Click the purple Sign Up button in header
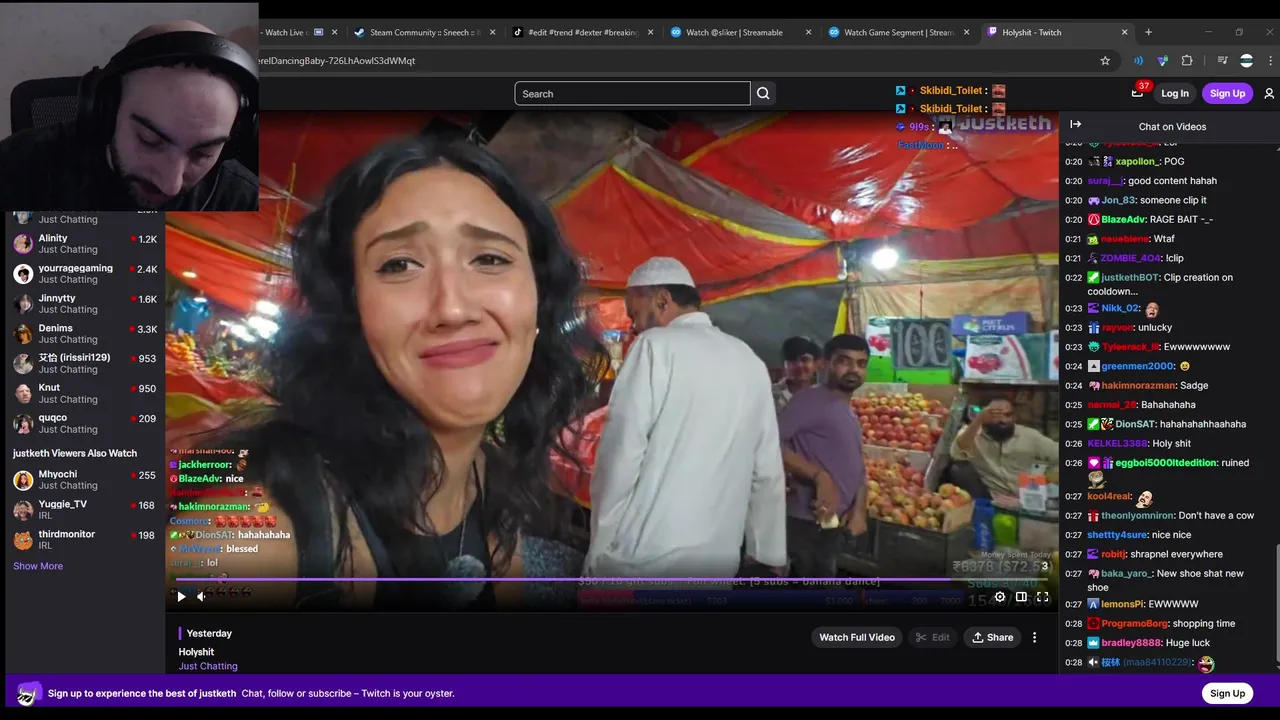 [1227, 93]
